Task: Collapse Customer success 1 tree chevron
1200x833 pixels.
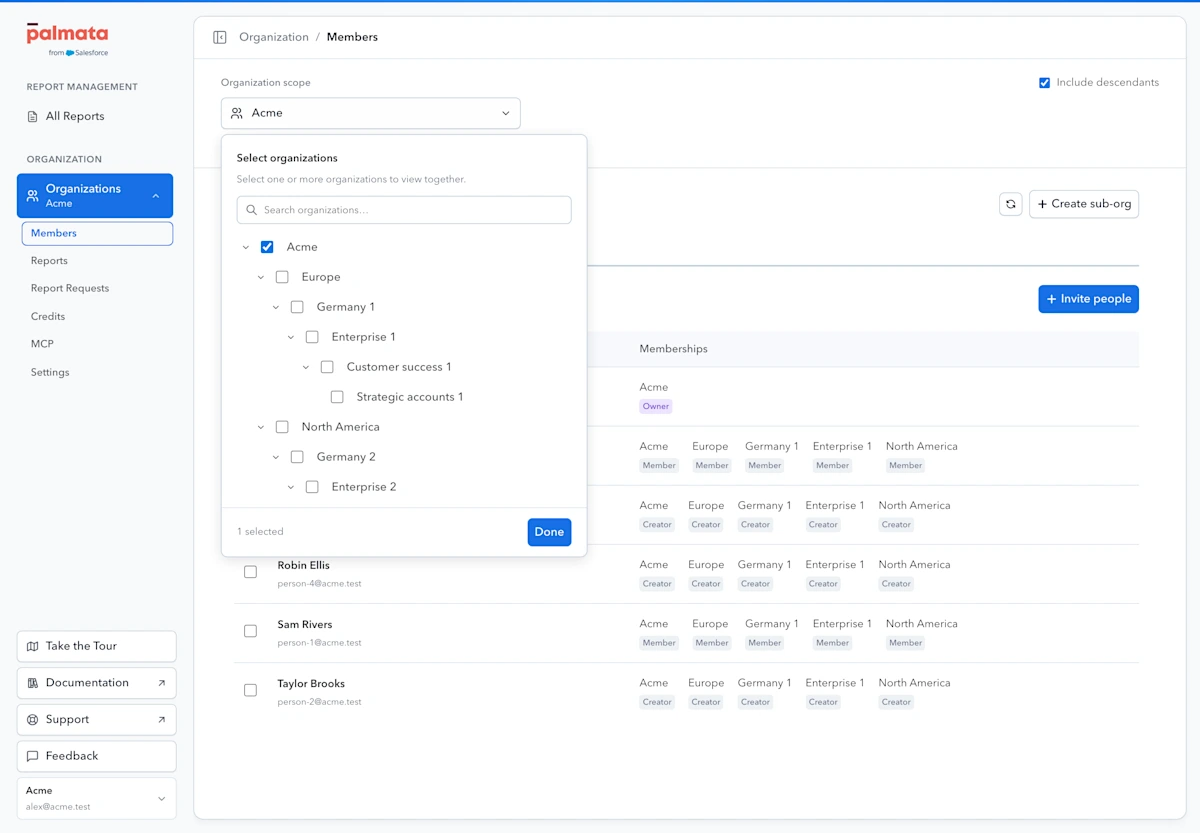Action: point(306,367)
